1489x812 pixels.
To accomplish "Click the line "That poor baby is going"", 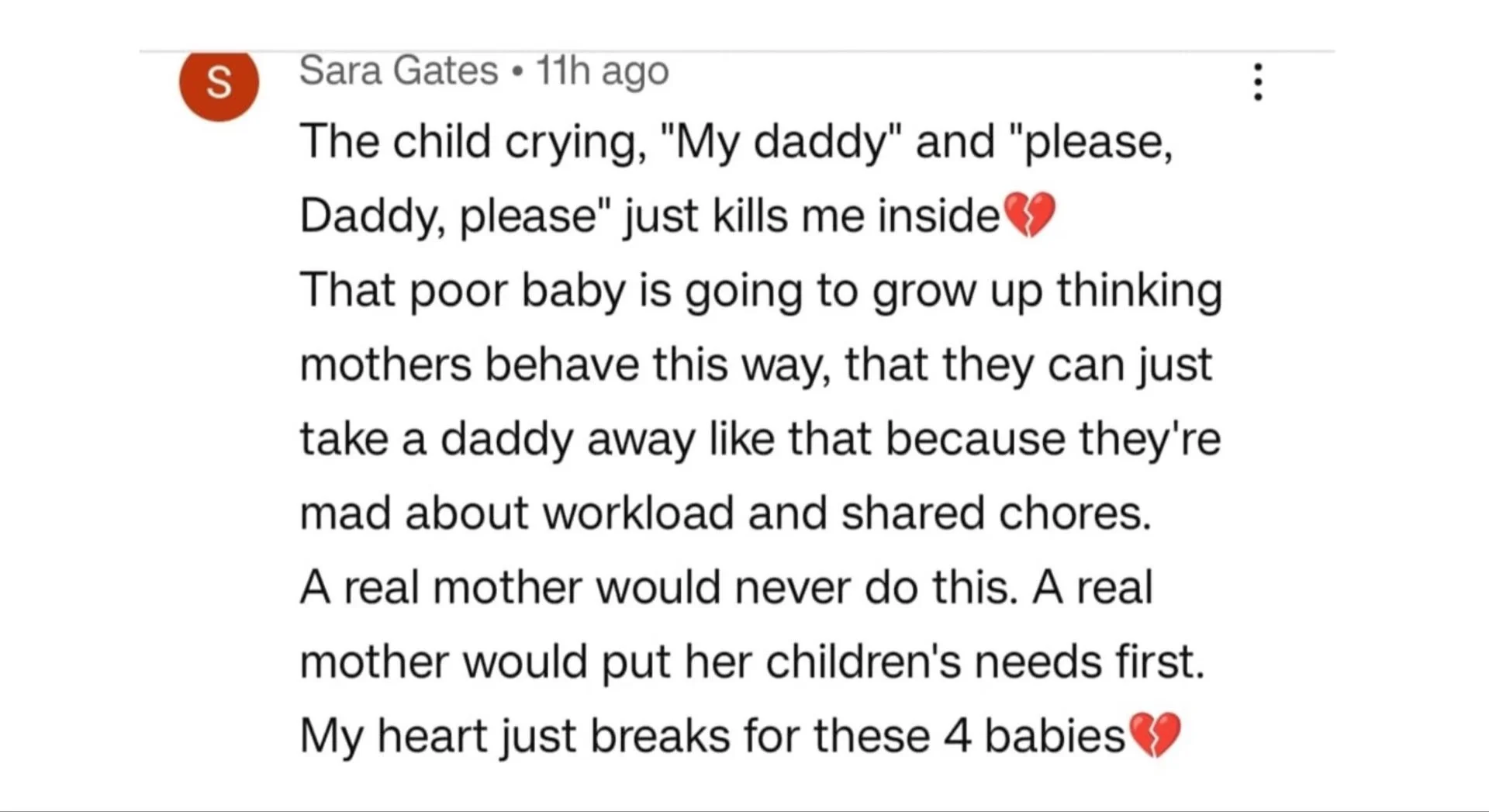I will click(x=761, y=292).
